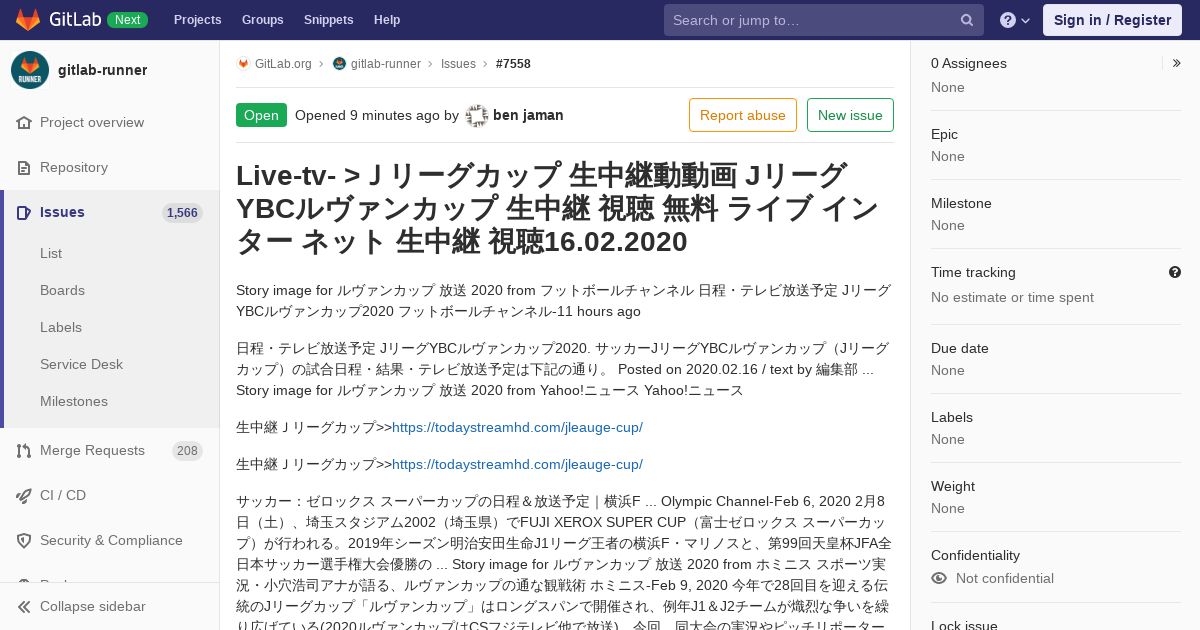
Task: Click the Open status badge
Action: [x=261, y=115]
